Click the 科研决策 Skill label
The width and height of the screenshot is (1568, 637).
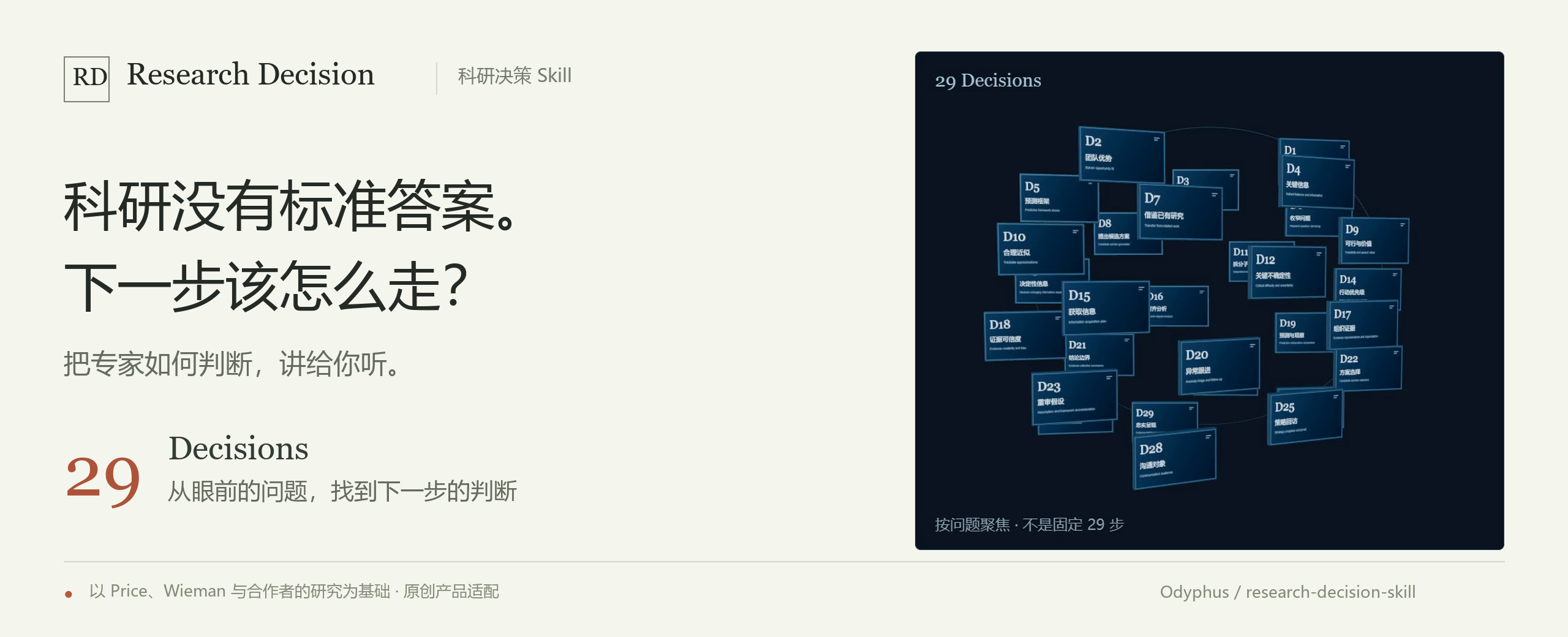point(514,76)
